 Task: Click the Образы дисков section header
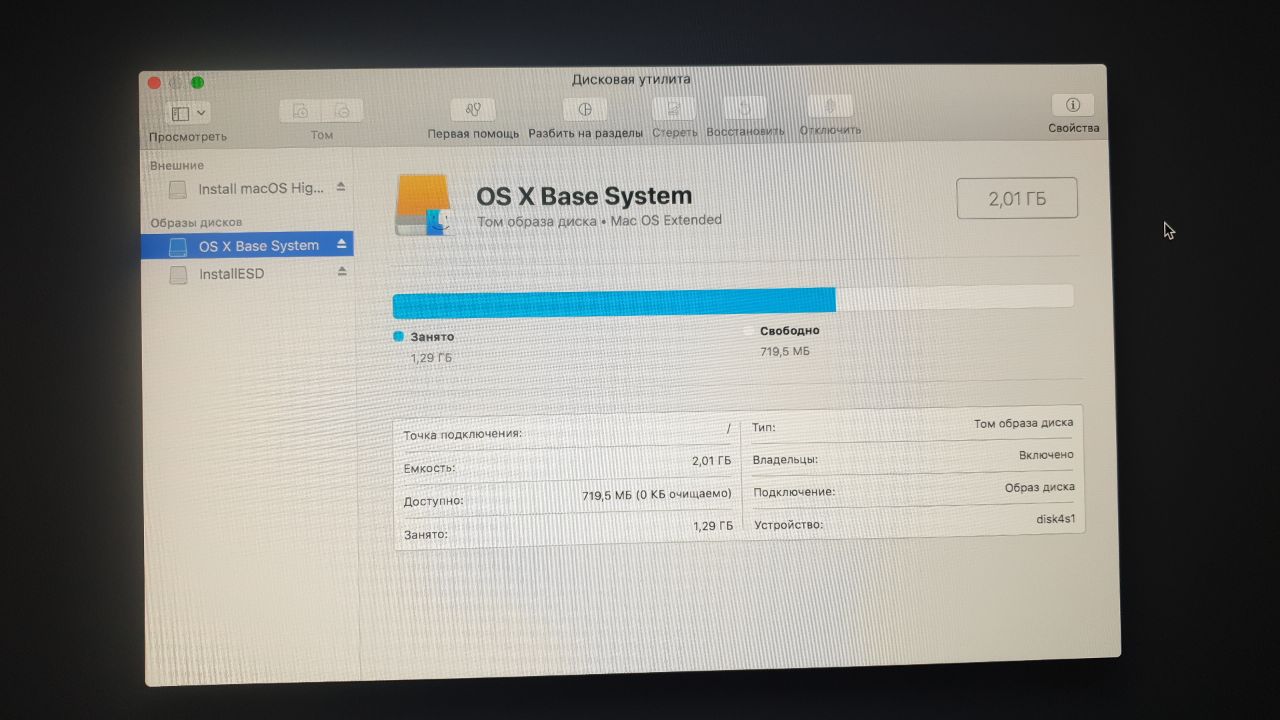point(196,222)
